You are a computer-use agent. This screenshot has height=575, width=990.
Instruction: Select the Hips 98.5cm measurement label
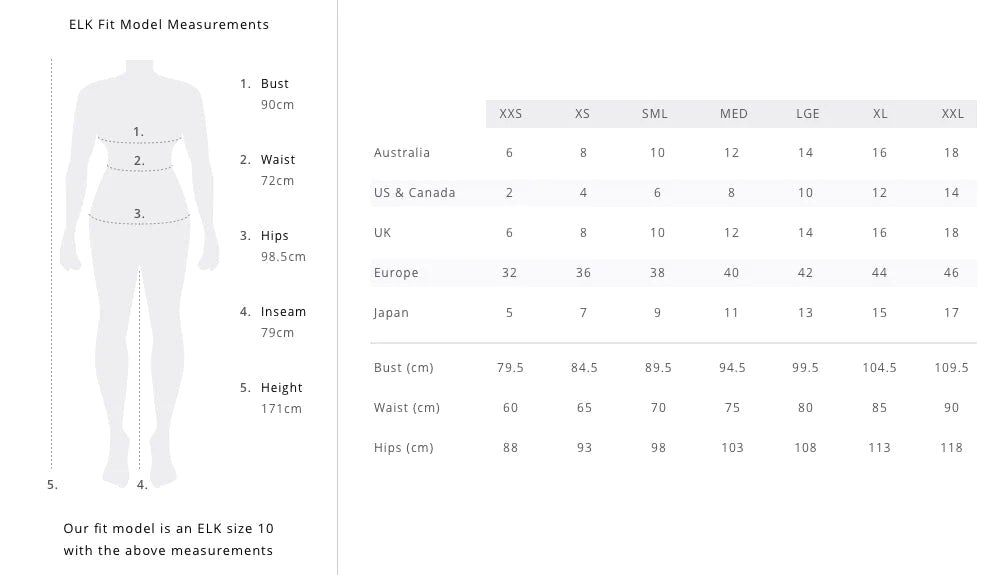pyautogui.click(x=273, y=246)
